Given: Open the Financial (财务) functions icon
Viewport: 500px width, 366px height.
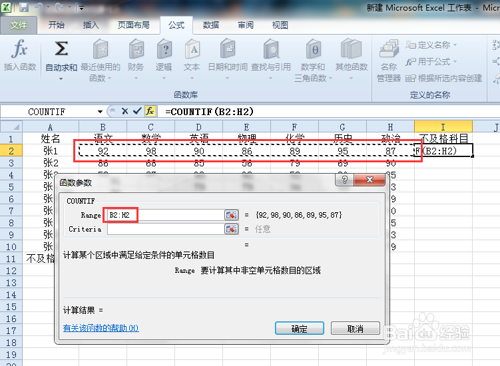Looking at the screenshot, I should (136, 49).
